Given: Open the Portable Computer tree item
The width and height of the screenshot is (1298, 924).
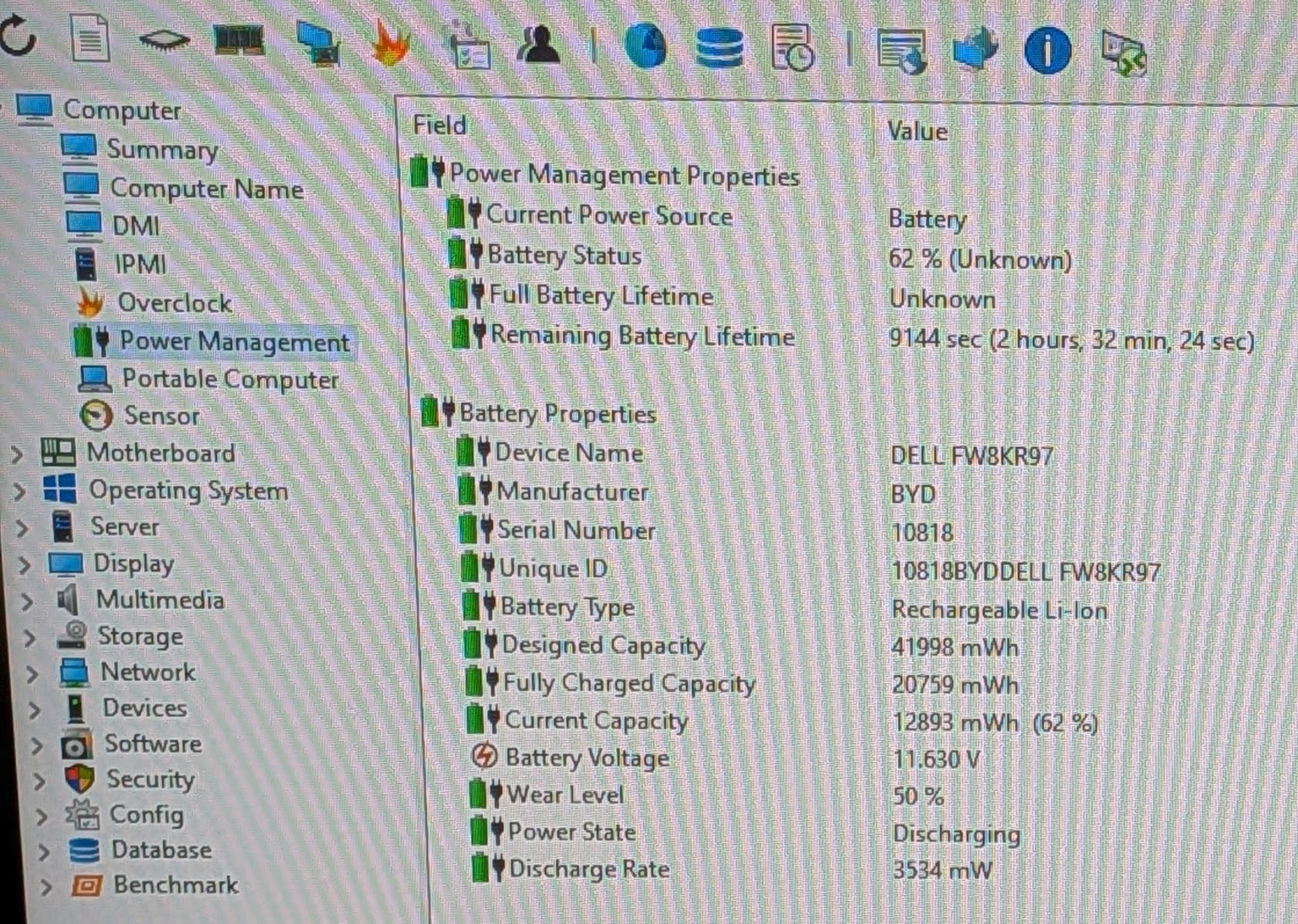Looking at the screenshot, I should click(209, 379).
